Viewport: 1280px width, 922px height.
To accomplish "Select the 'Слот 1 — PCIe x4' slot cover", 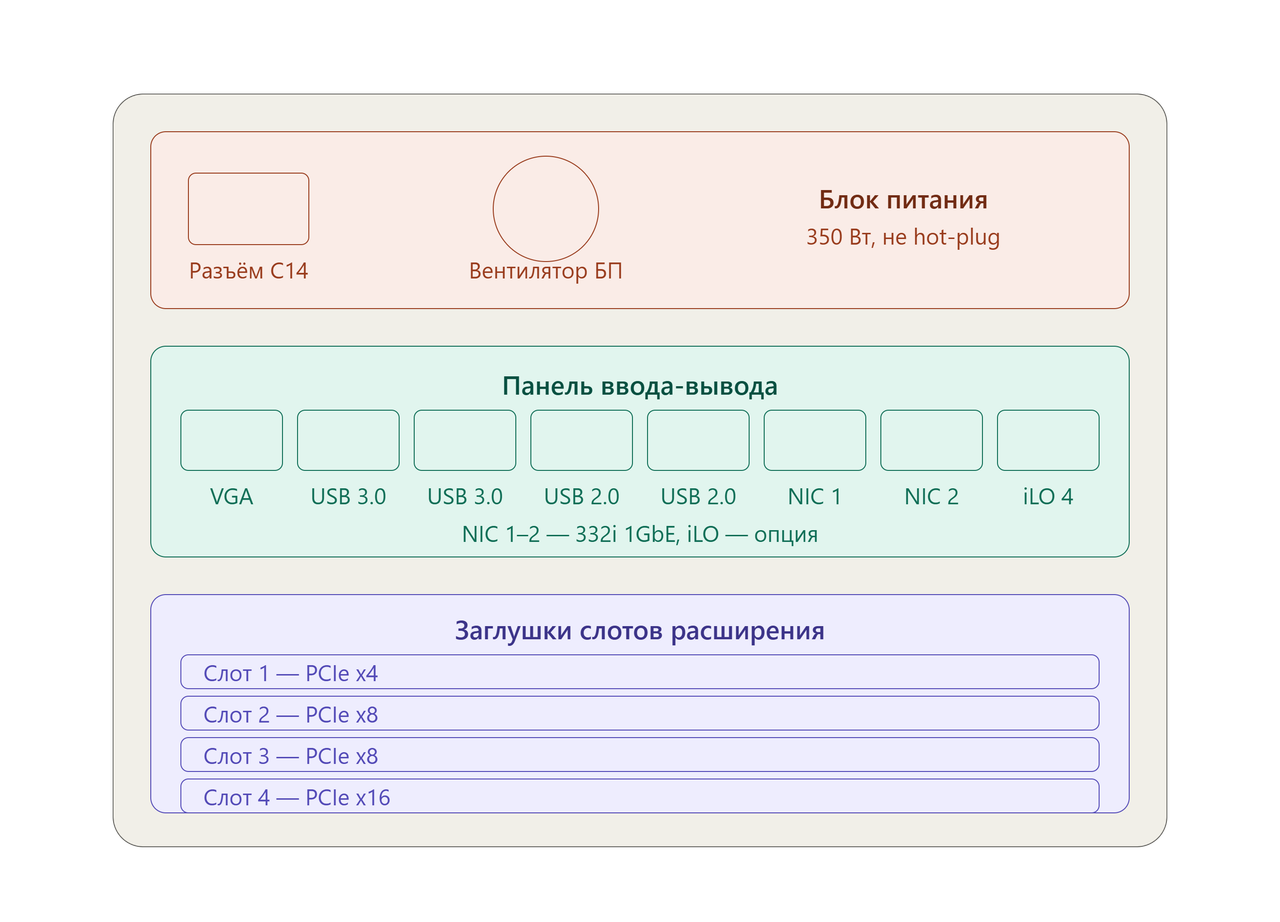I will [640, 672].
